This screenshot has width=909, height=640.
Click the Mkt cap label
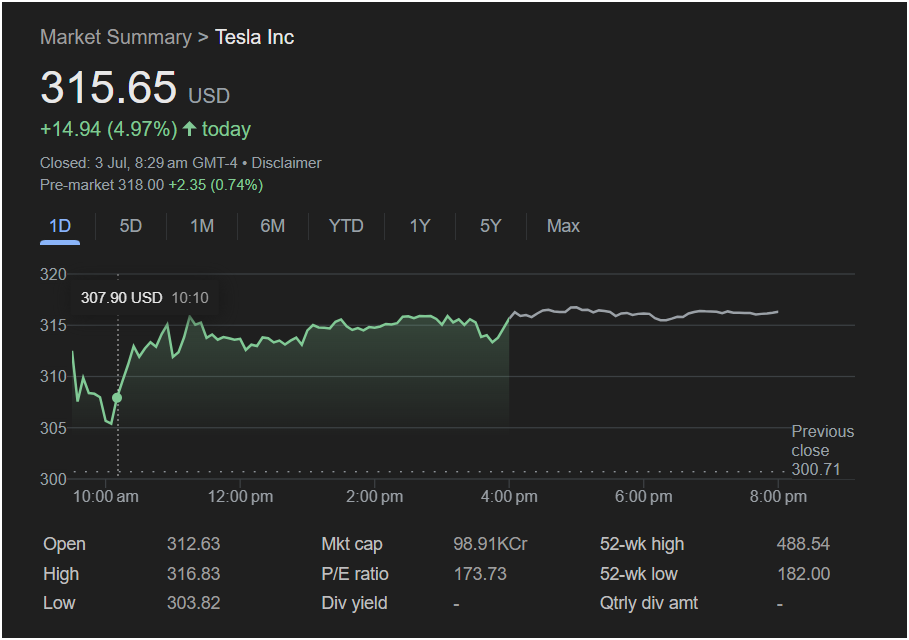pyautogui.click(x=352, y=544)
